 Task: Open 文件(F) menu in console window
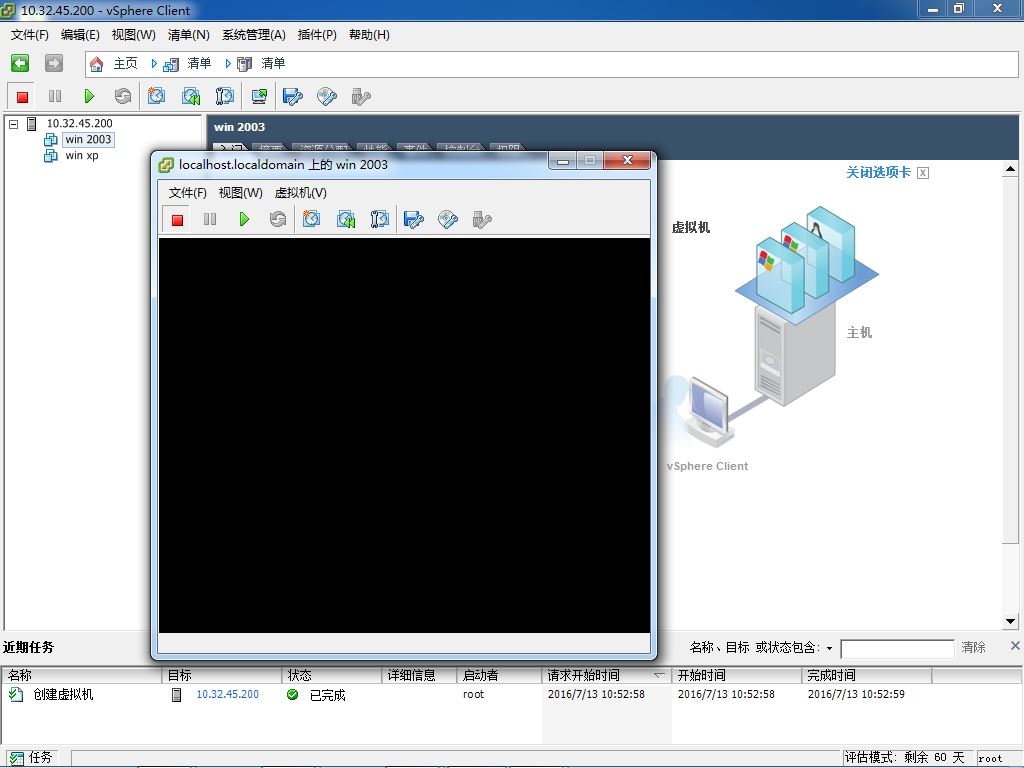pyautogui.click(x=187, y=193)
